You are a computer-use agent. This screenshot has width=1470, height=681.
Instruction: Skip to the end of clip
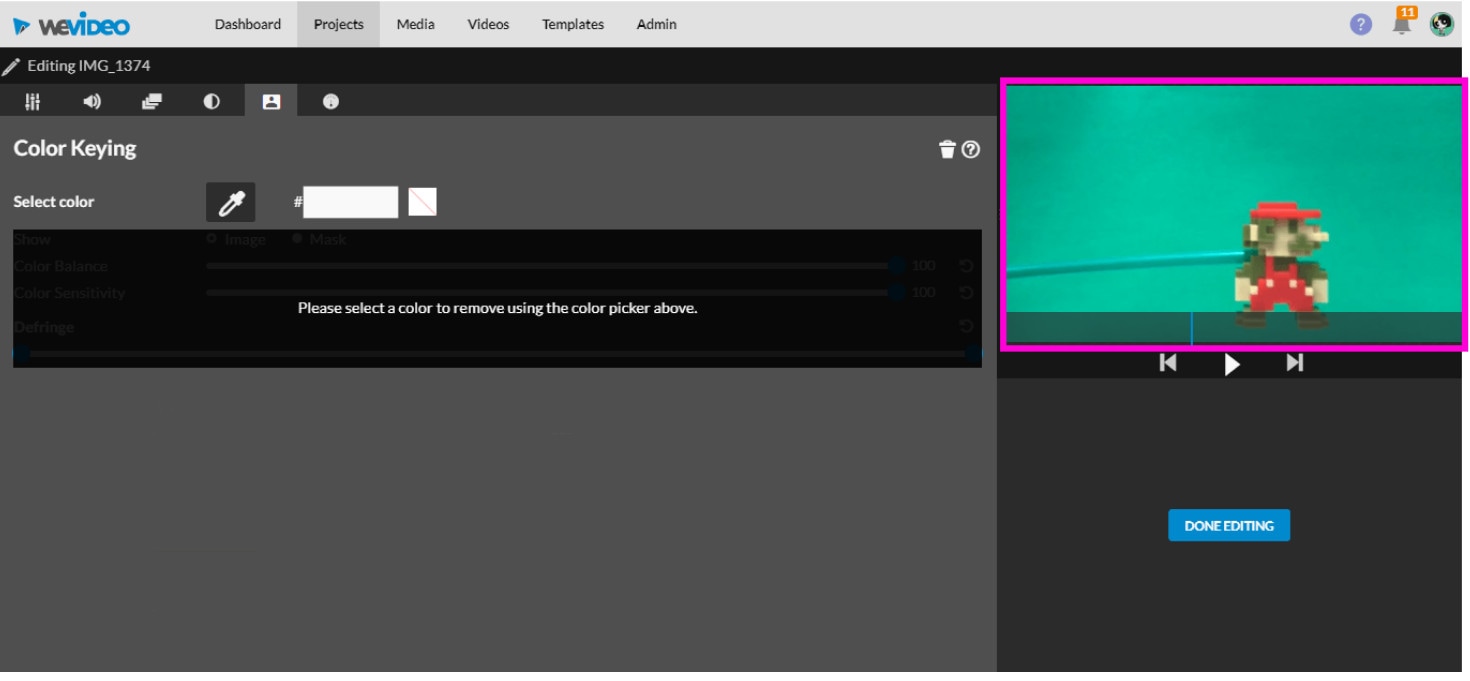click(x=1295, y=363)
